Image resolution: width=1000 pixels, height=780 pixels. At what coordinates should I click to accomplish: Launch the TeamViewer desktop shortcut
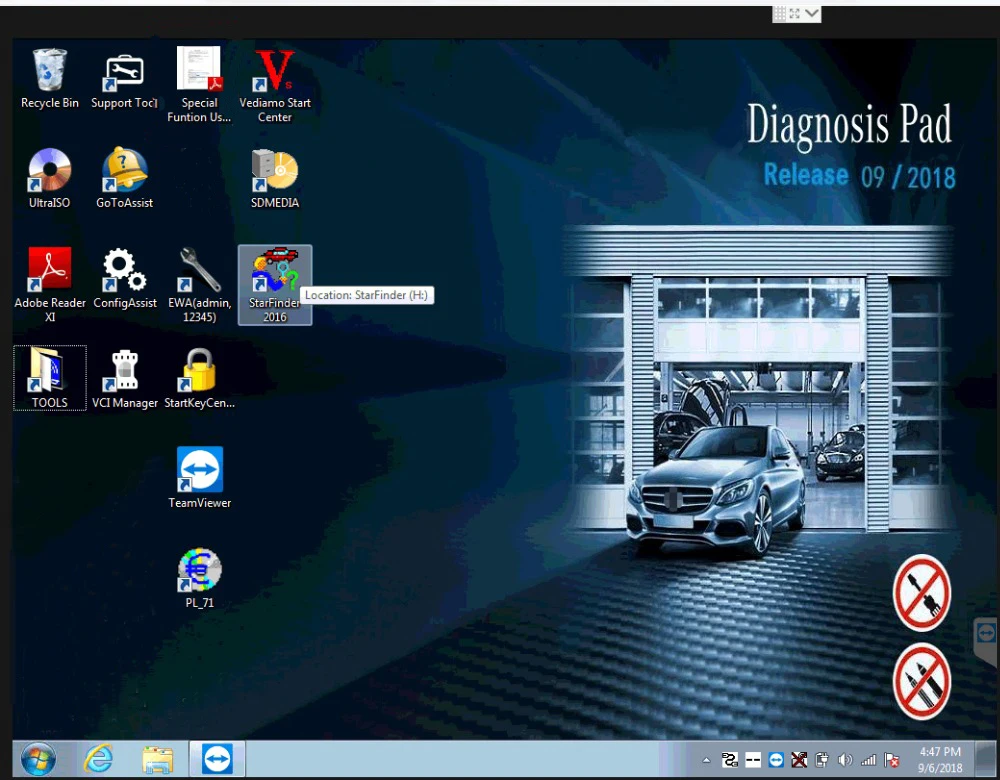[200, 478]
